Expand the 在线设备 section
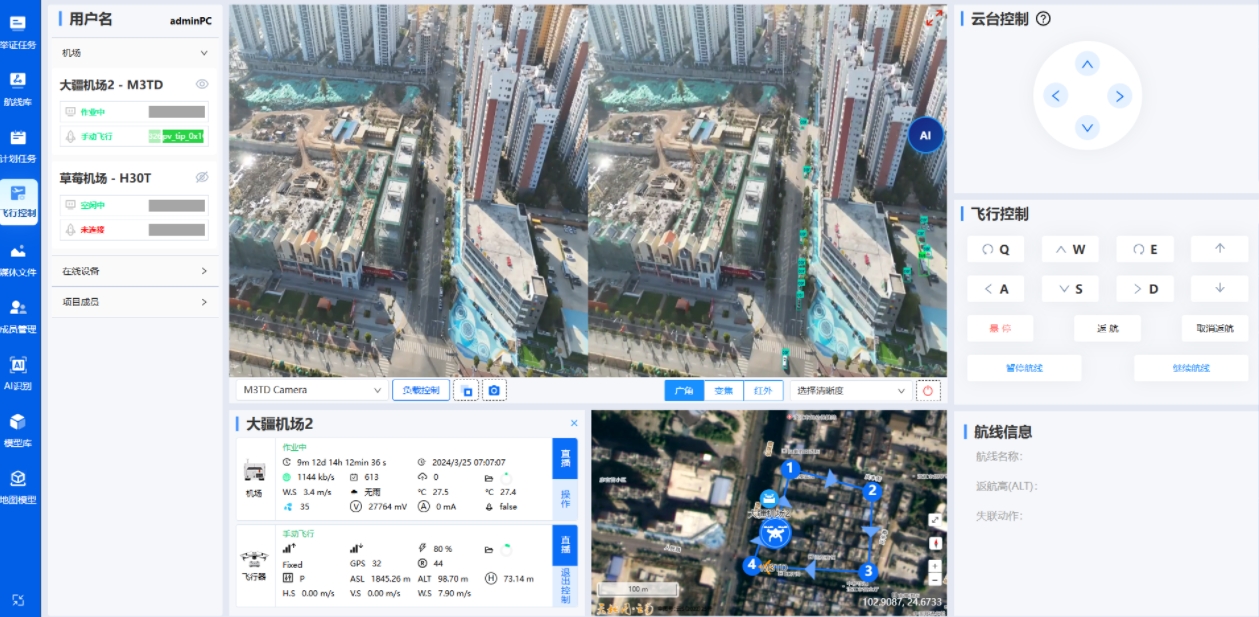This screenshot has width=1259, height=617. pyautogui.click(x=135, y=271)
